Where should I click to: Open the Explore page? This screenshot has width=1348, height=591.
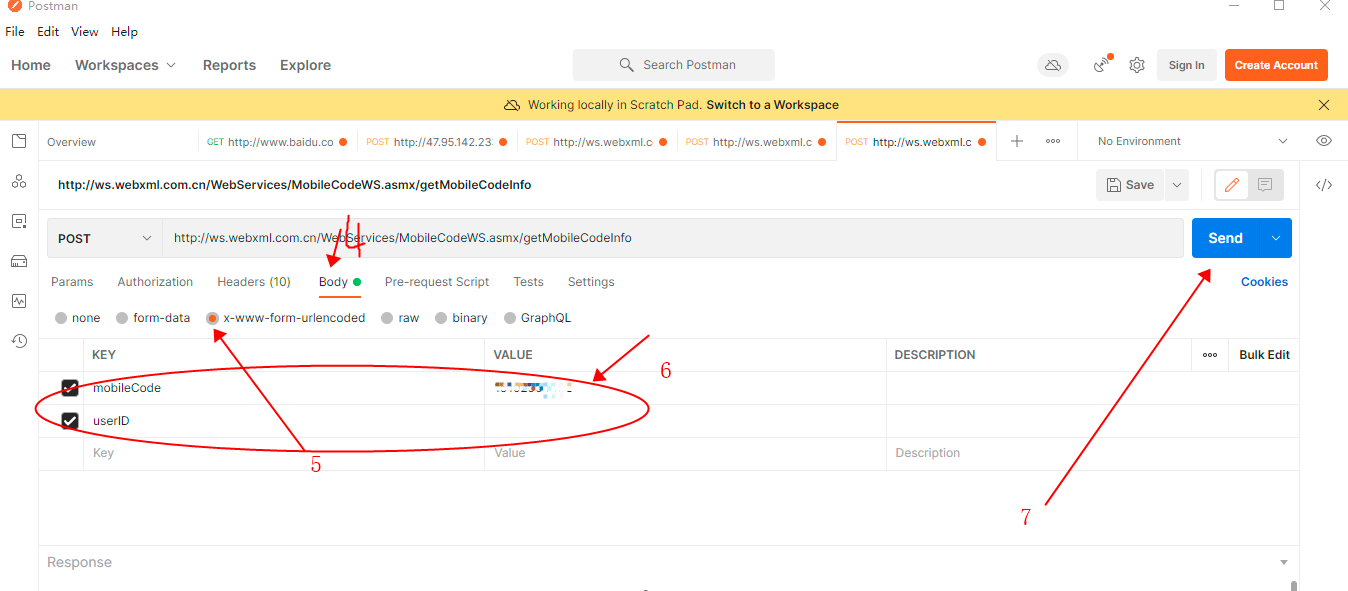pos(305,65)
